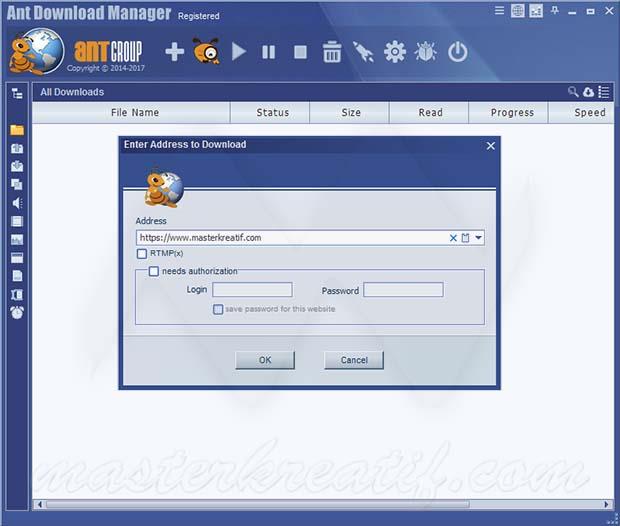The width and height of the screenshot is (620, 526).
Task: Click the plus Add Download toolbar icon
Action: [x=174, y=52]
